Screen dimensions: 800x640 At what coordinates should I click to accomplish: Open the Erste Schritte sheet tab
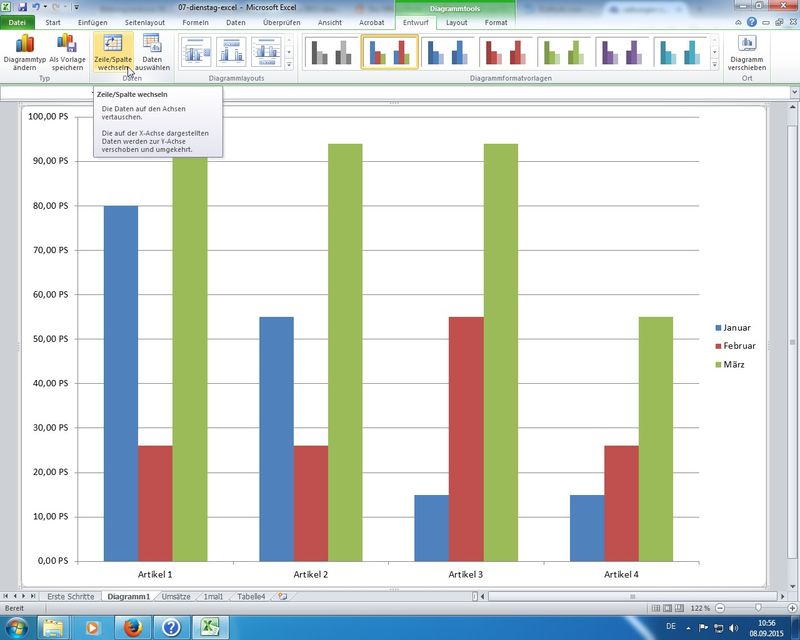point(70,596)
